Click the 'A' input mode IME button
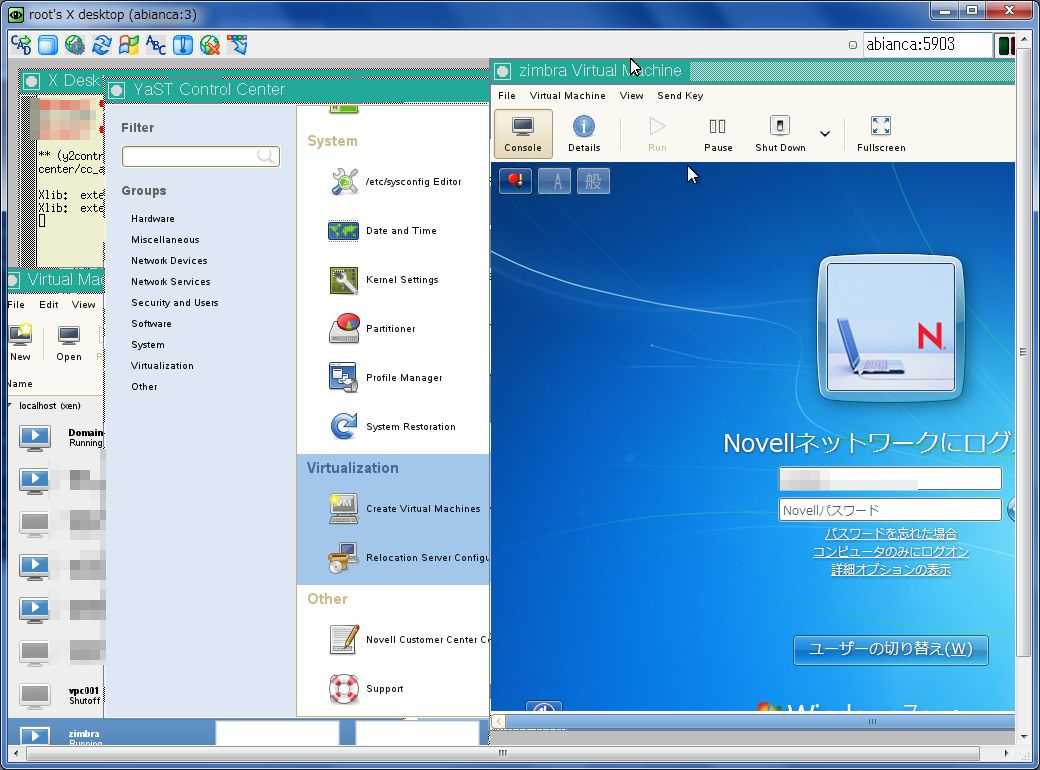This screenshot has width=1040, height=770. (554, 180)
